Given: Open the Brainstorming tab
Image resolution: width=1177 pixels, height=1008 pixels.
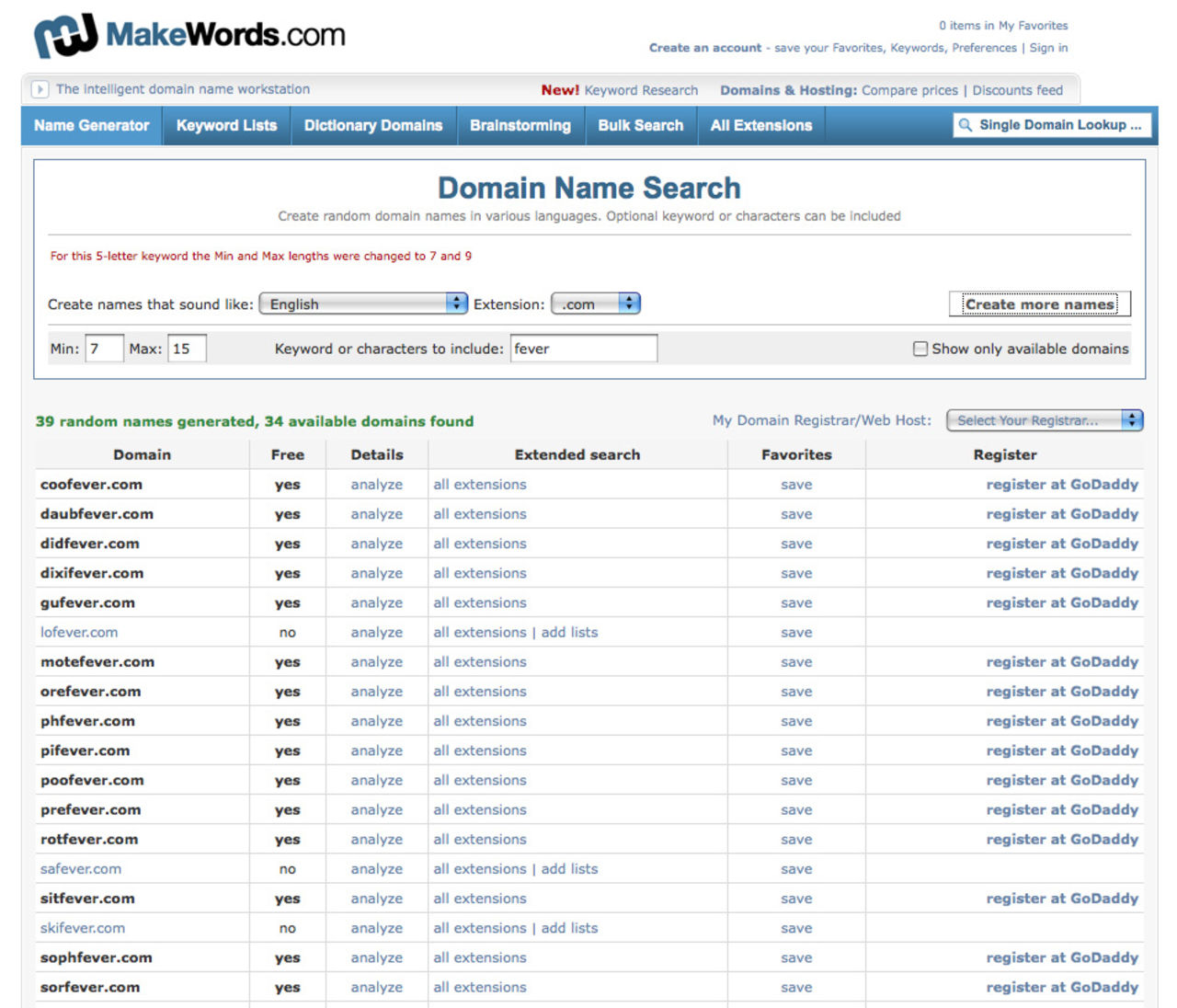Looking at the screenshot, I should click(520, 125).
